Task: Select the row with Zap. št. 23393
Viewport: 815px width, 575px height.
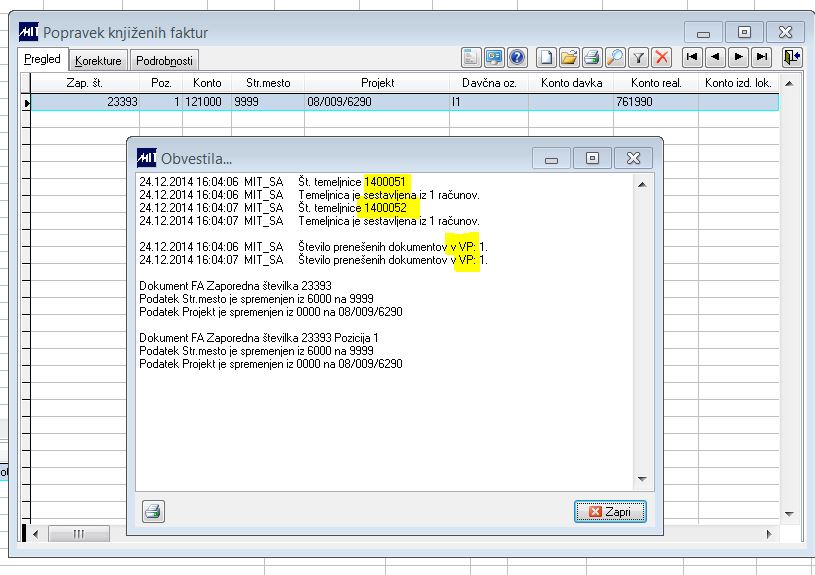Action: 404,102
